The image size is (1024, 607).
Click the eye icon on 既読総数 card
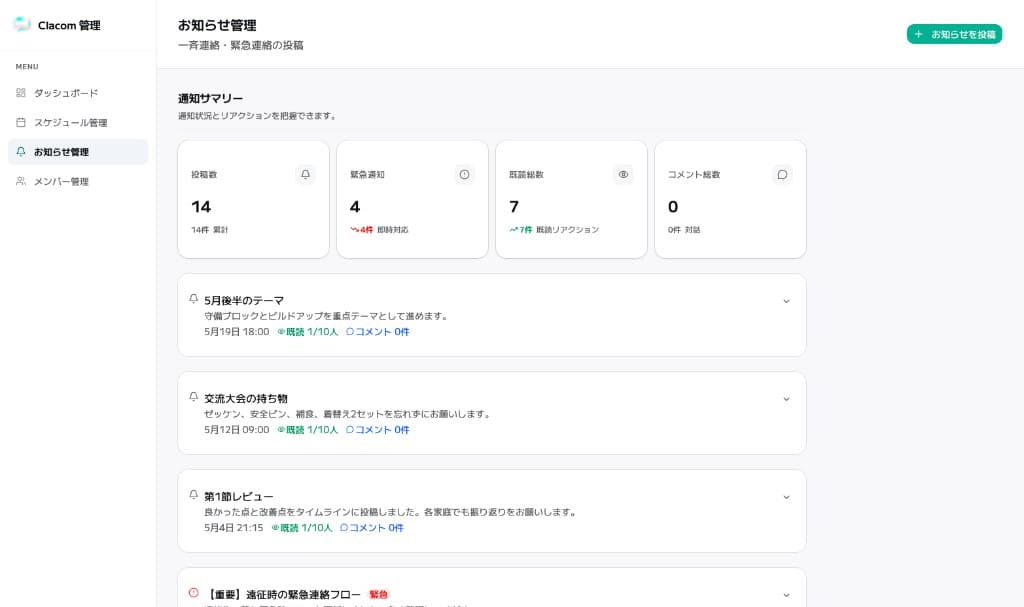(623, 174)
